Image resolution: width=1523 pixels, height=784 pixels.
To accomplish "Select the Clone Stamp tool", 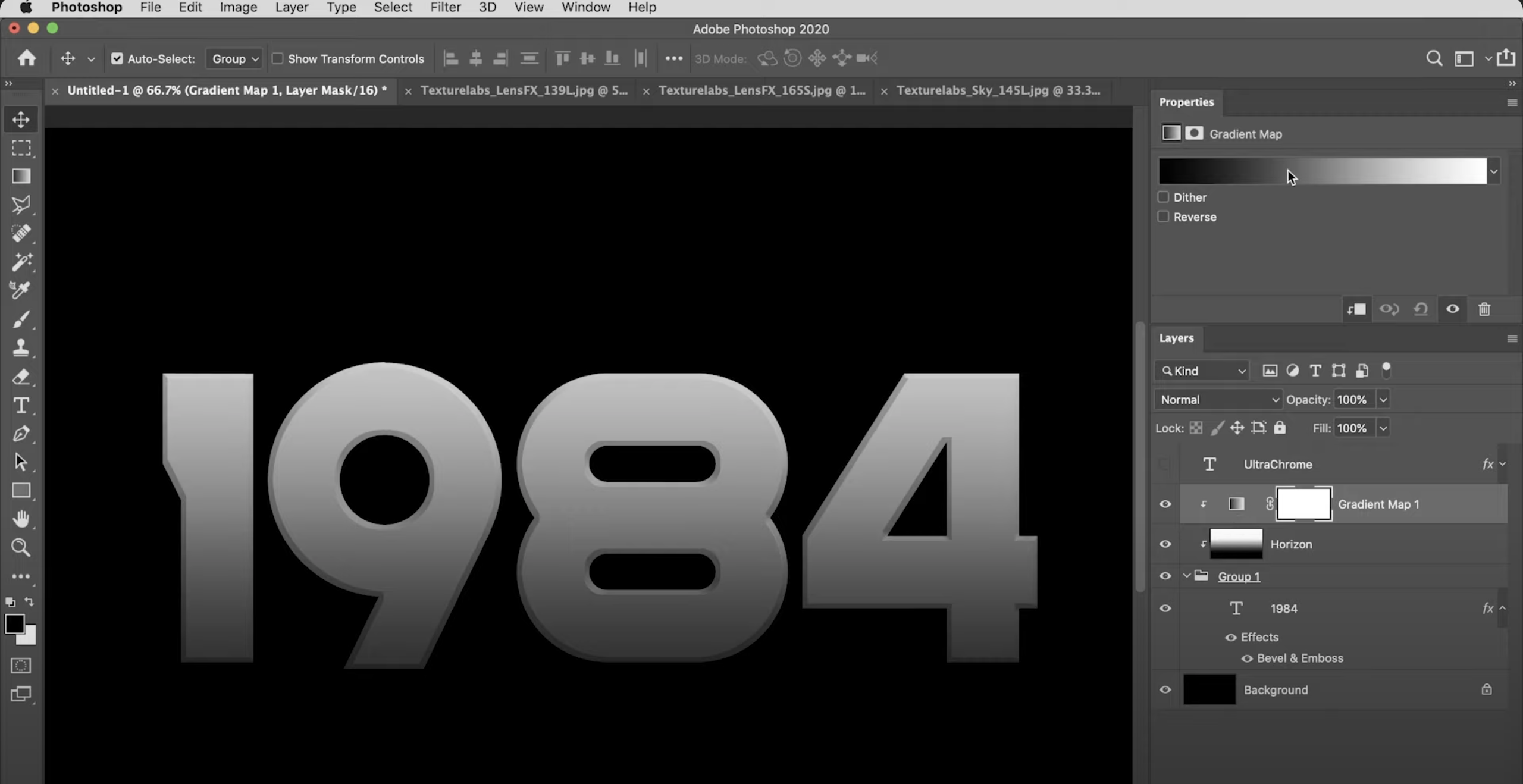I will (21, 348).
